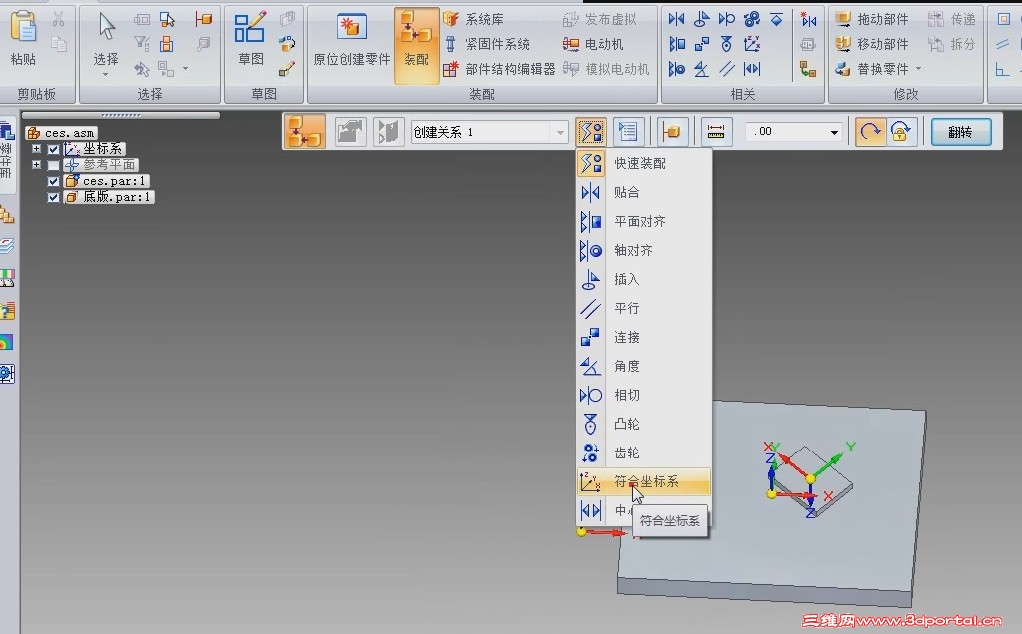
Task: Toggle visibility checkbox for 坐标系
Action: (54, 149)
